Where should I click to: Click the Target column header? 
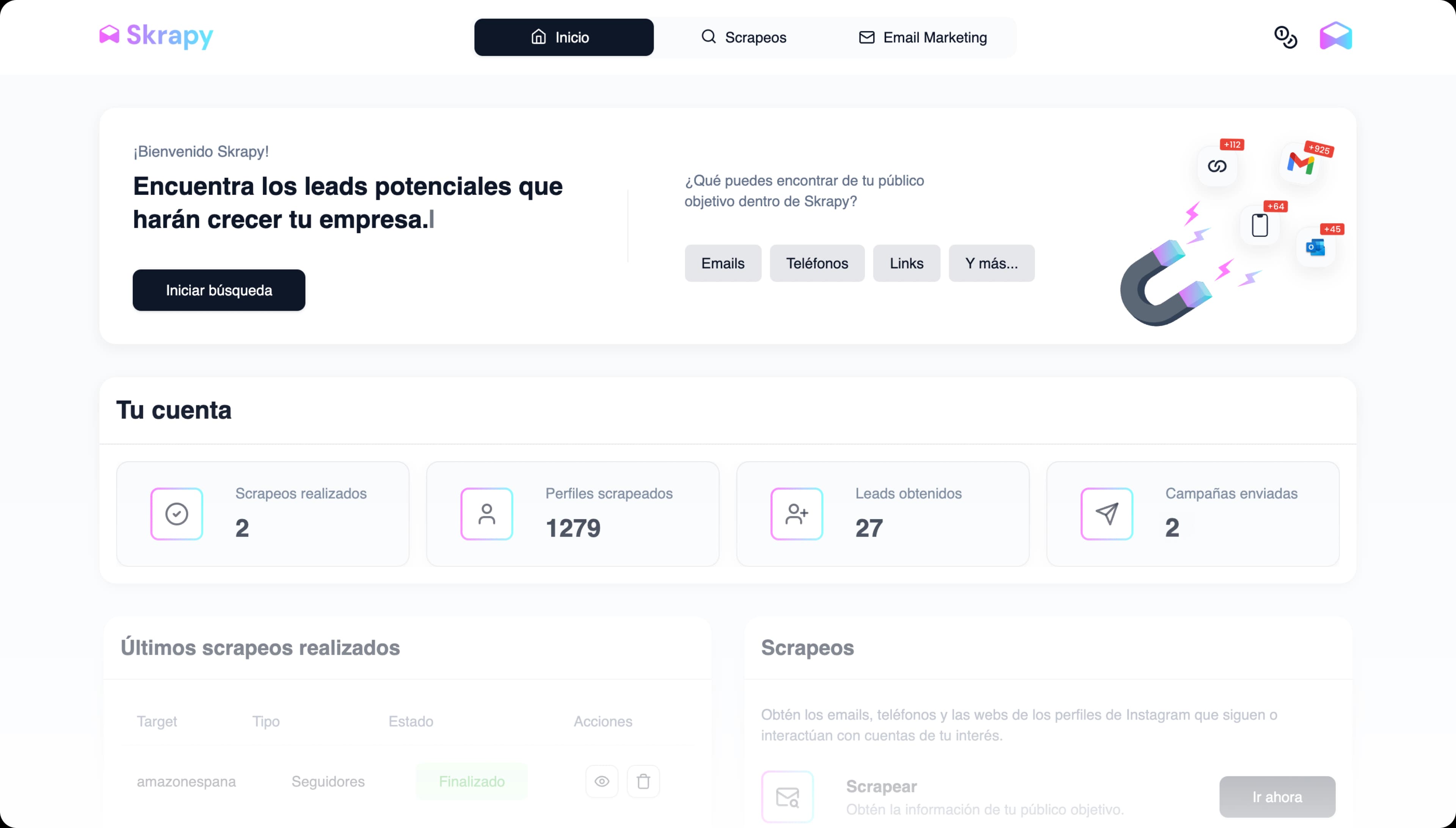pyautogui.click(x=157, y=721)
